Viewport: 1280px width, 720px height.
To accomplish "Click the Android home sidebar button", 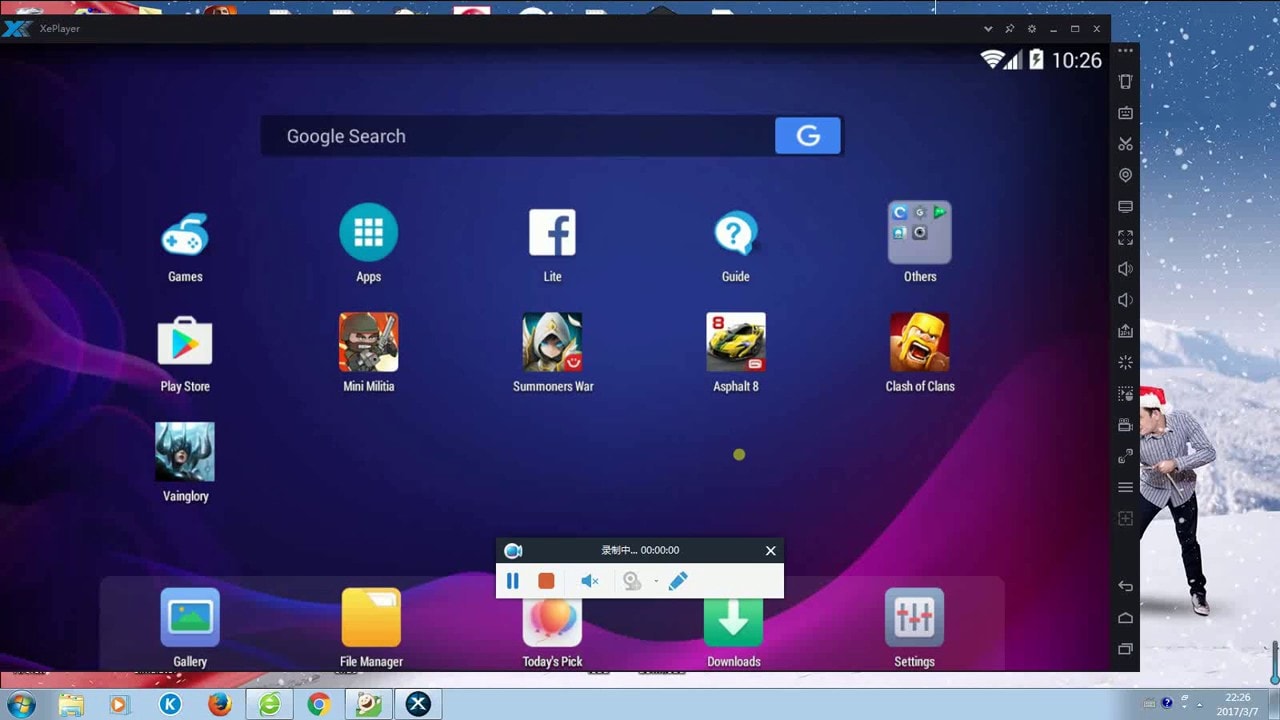I will (x=1125, y=617).
